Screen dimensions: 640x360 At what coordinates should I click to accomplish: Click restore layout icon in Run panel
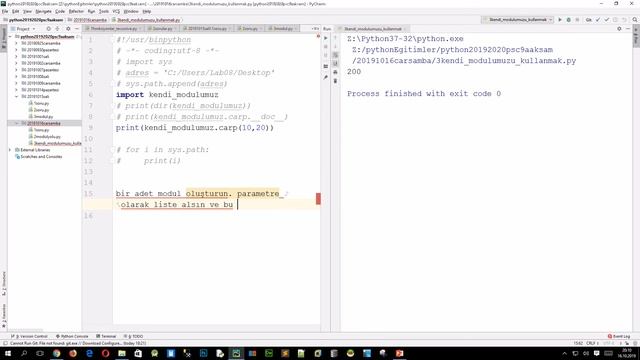pos(326,66)
